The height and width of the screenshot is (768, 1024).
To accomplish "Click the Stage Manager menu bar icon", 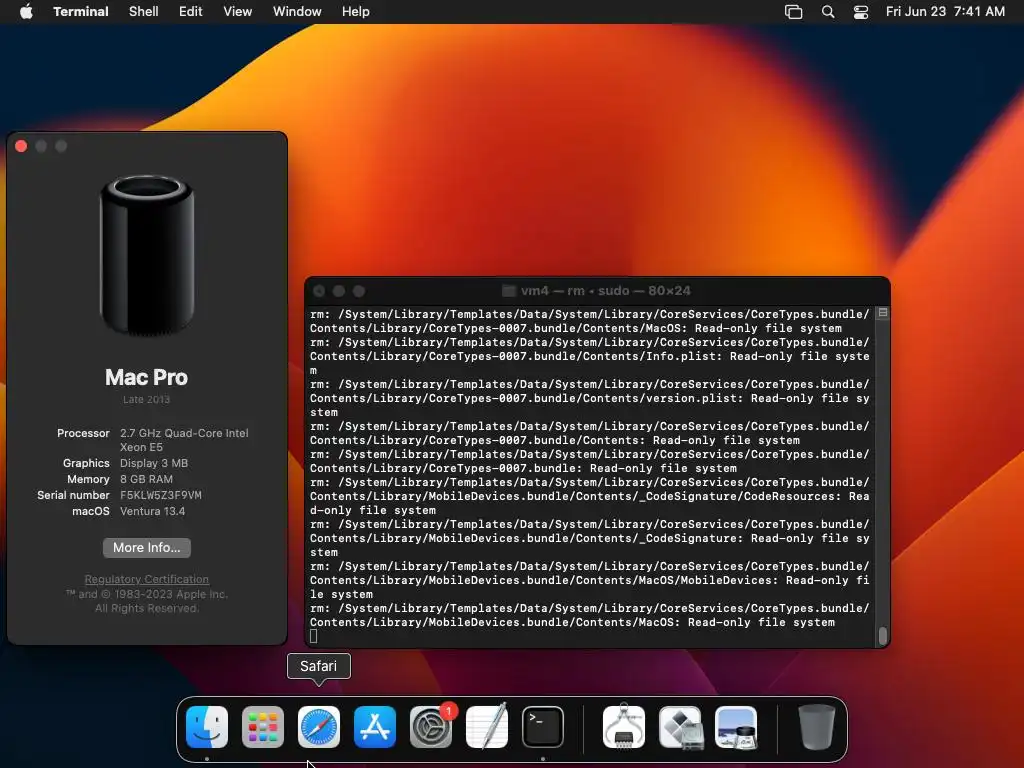I will coord(793,12).
